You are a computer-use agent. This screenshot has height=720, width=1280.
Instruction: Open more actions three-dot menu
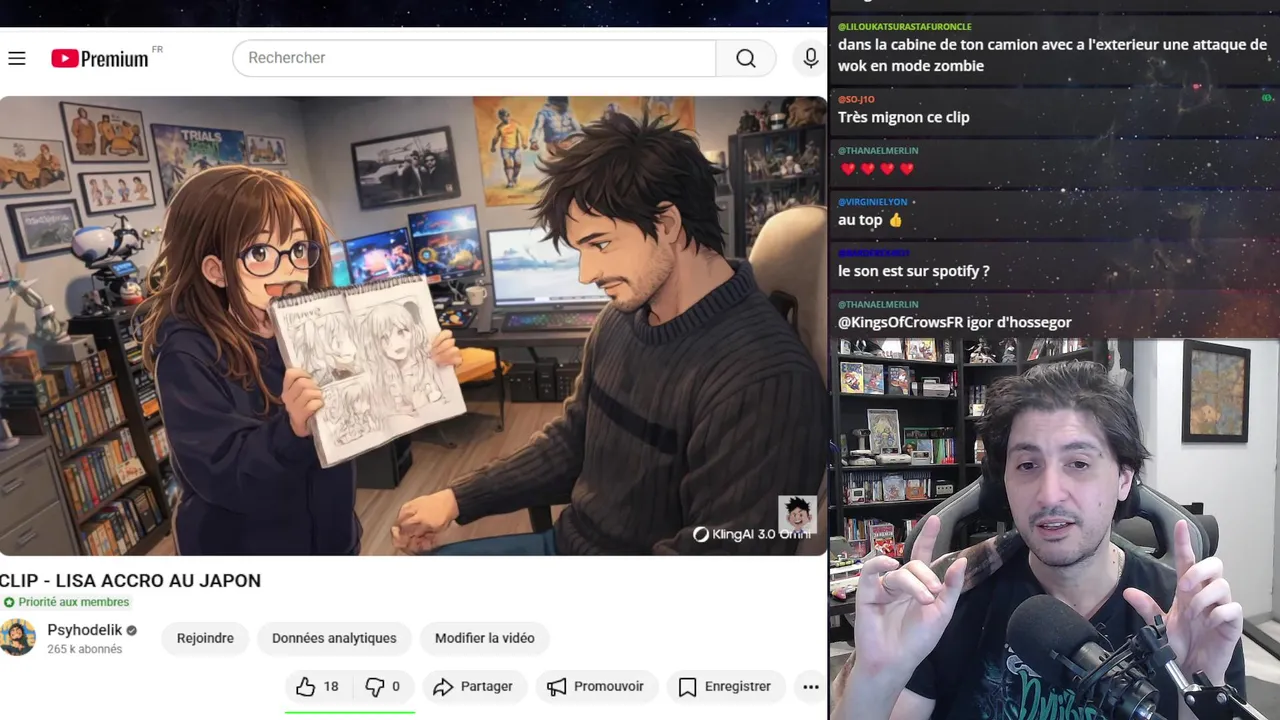(811, 686)
